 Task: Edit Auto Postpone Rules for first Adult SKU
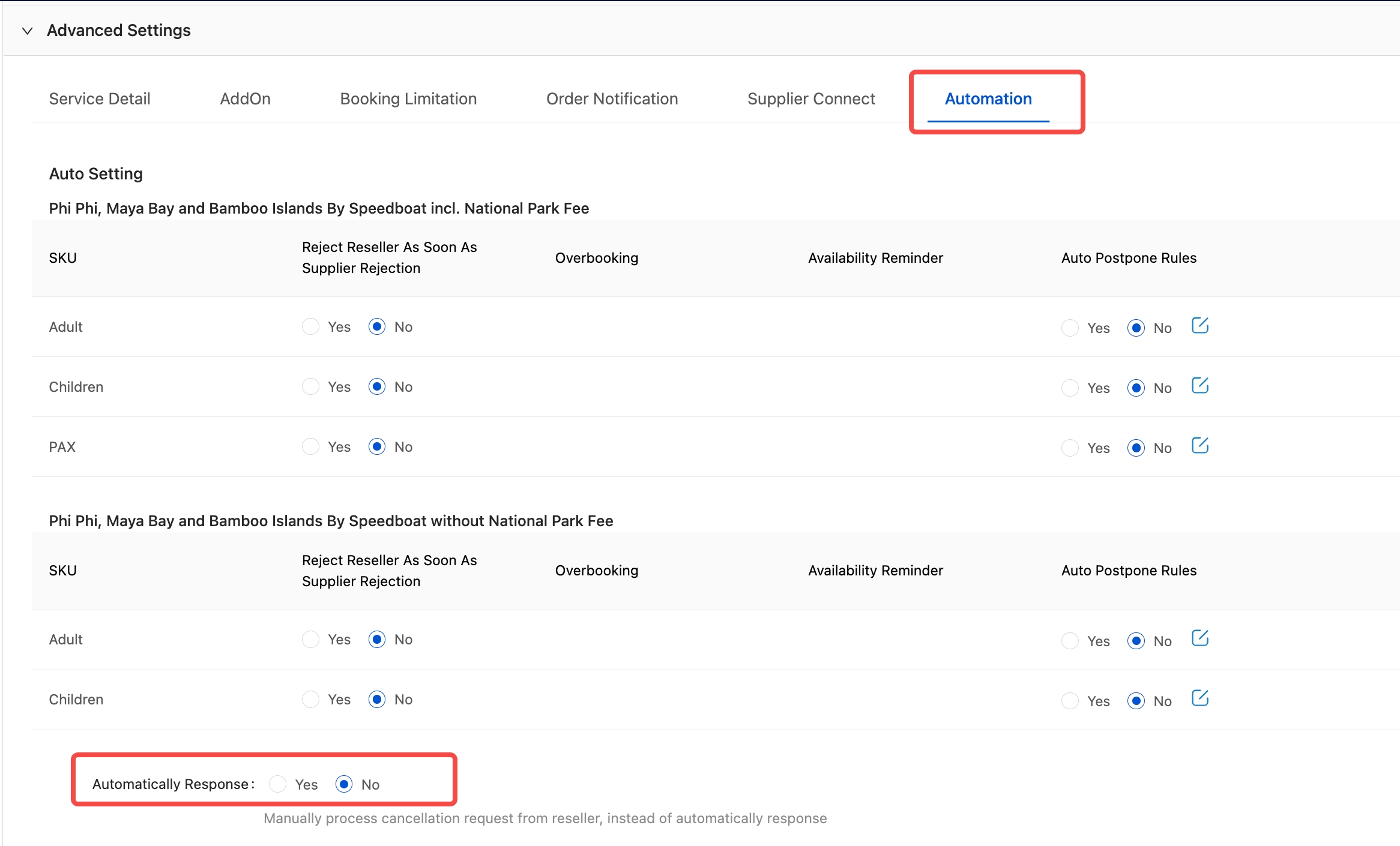[x=1199, y=326]
